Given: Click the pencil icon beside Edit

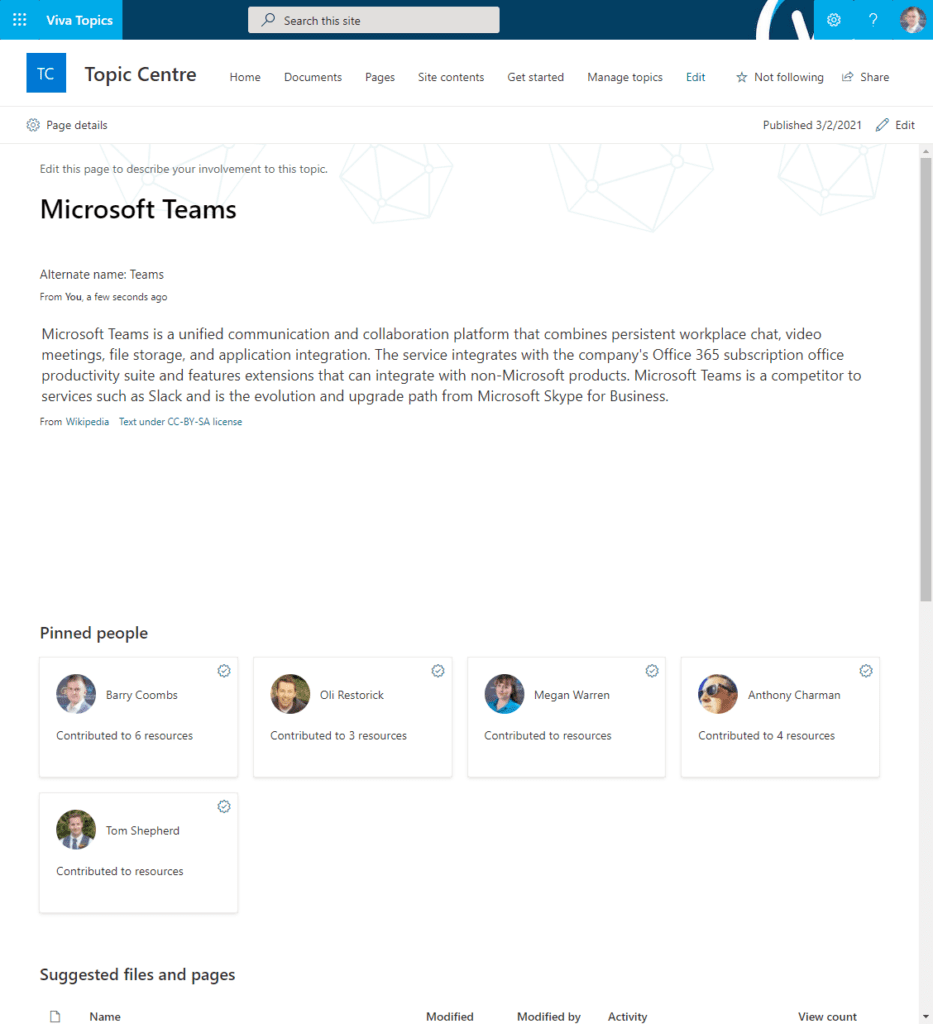Looking at the screenshot, I should pyautogui.click(x=882, y=125).
